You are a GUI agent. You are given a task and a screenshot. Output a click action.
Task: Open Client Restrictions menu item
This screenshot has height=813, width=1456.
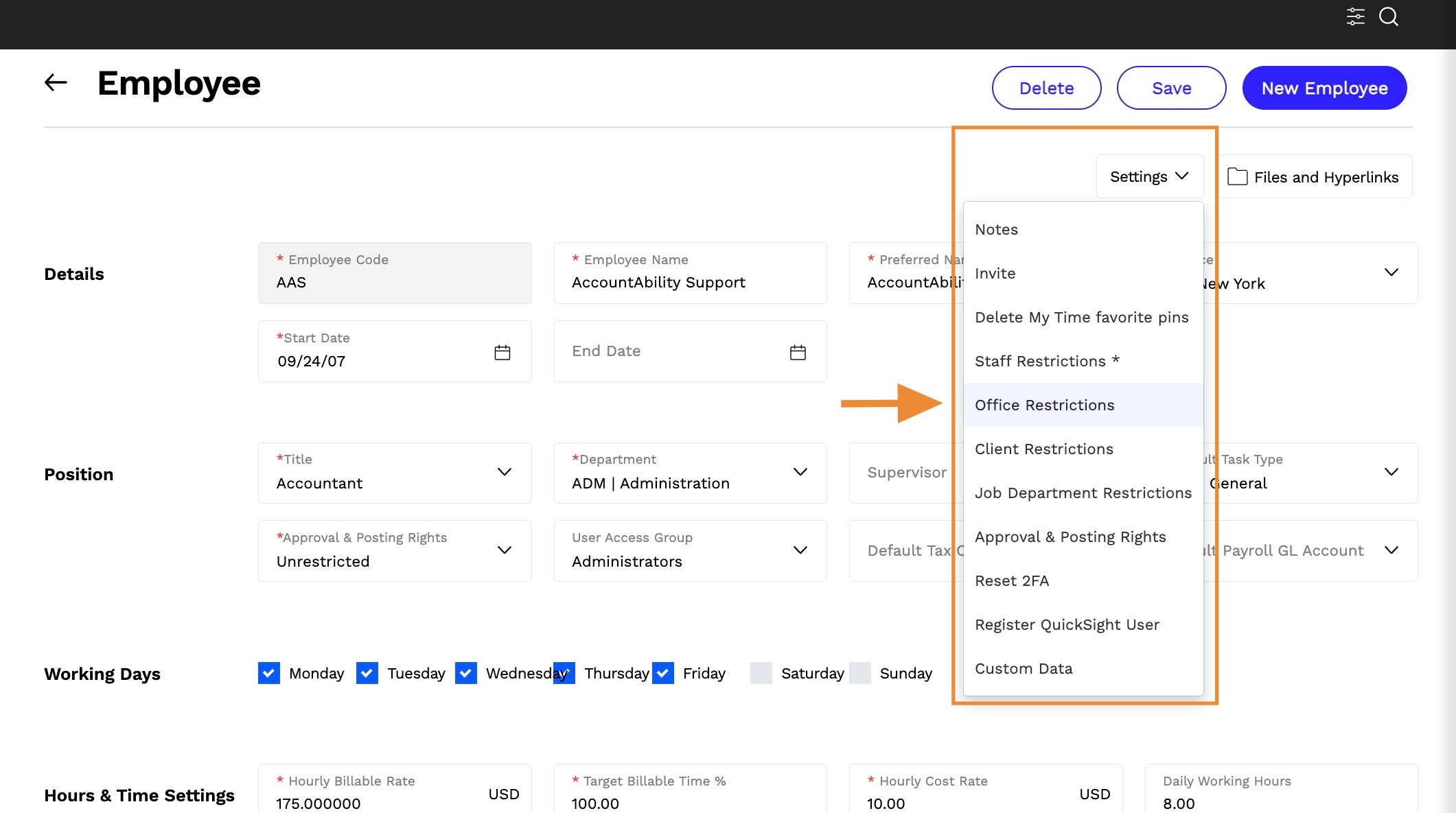[x=1083, y=449]
